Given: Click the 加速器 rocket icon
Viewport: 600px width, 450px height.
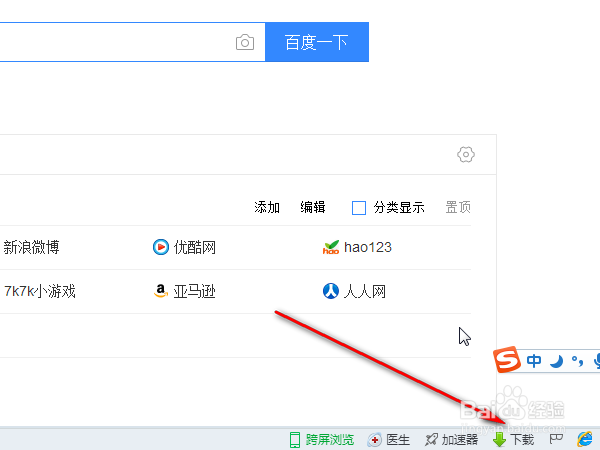Looking at the screenshot, I should [x=431, y=440].
